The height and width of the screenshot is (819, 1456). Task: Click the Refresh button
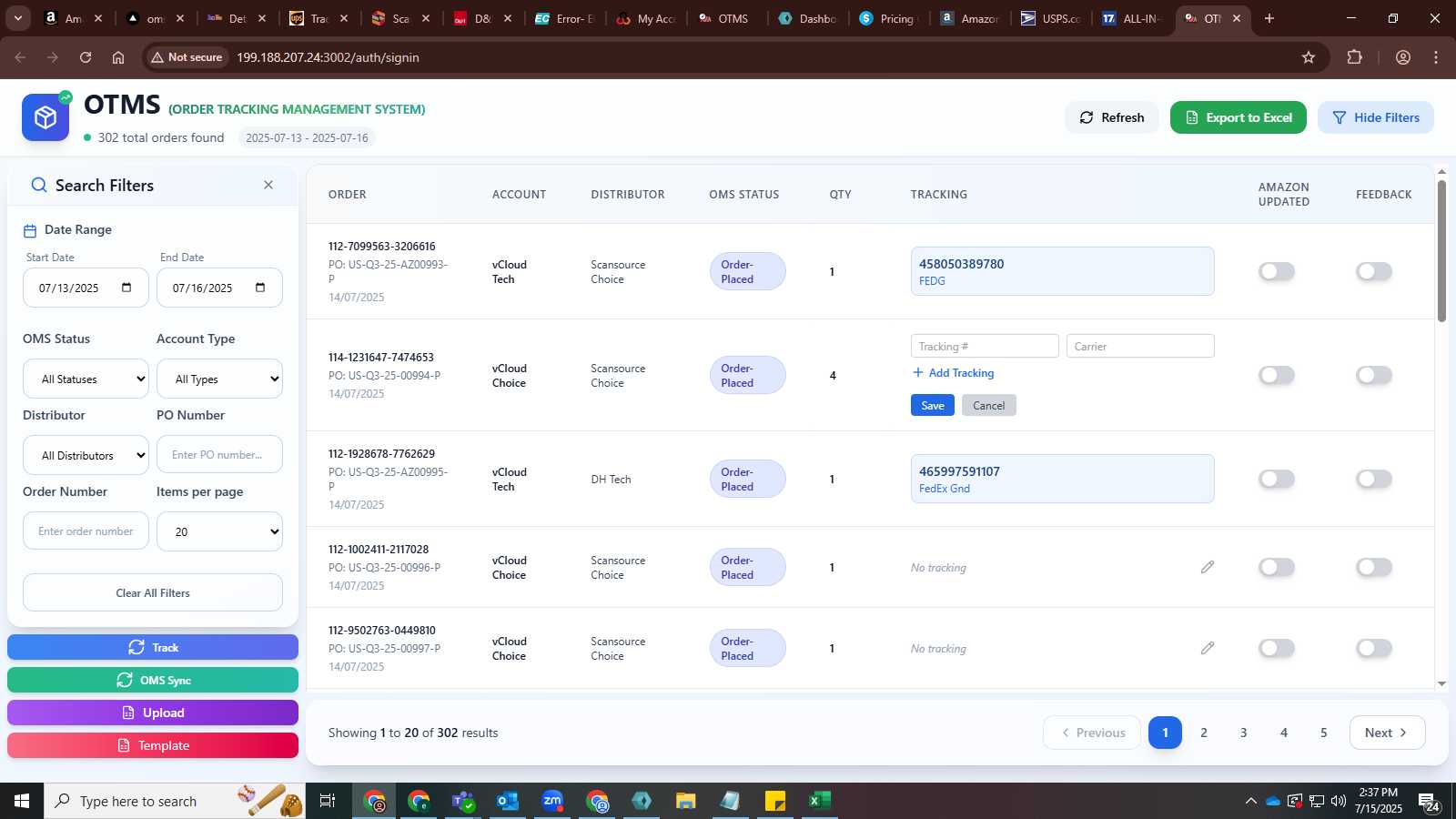tap(1112, 117)
